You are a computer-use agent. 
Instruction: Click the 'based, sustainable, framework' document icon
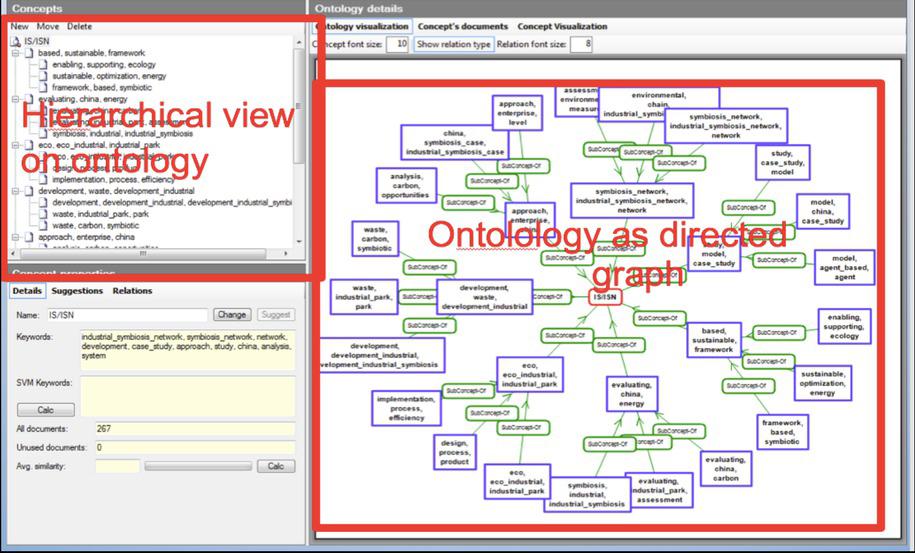point(29,53)
